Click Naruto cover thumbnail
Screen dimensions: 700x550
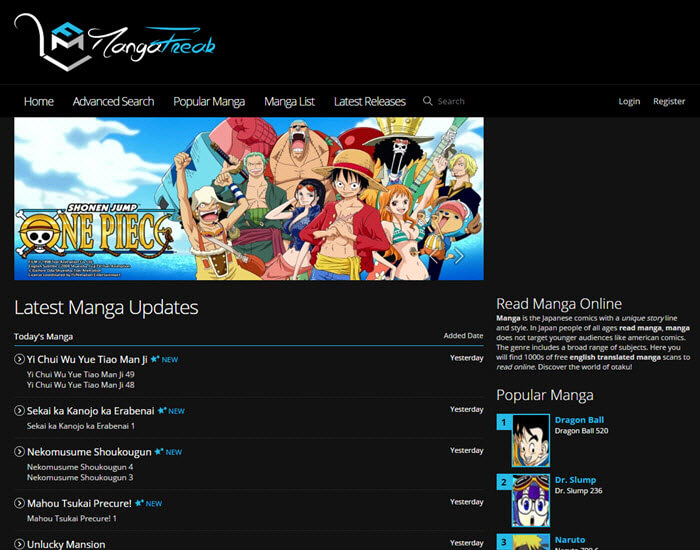[531, 542]
